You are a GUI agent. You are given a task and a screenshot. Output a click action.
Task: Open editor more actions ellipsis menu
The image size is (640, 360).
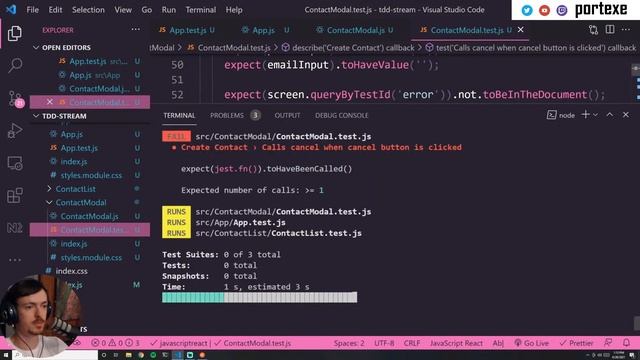pos(626,29)
